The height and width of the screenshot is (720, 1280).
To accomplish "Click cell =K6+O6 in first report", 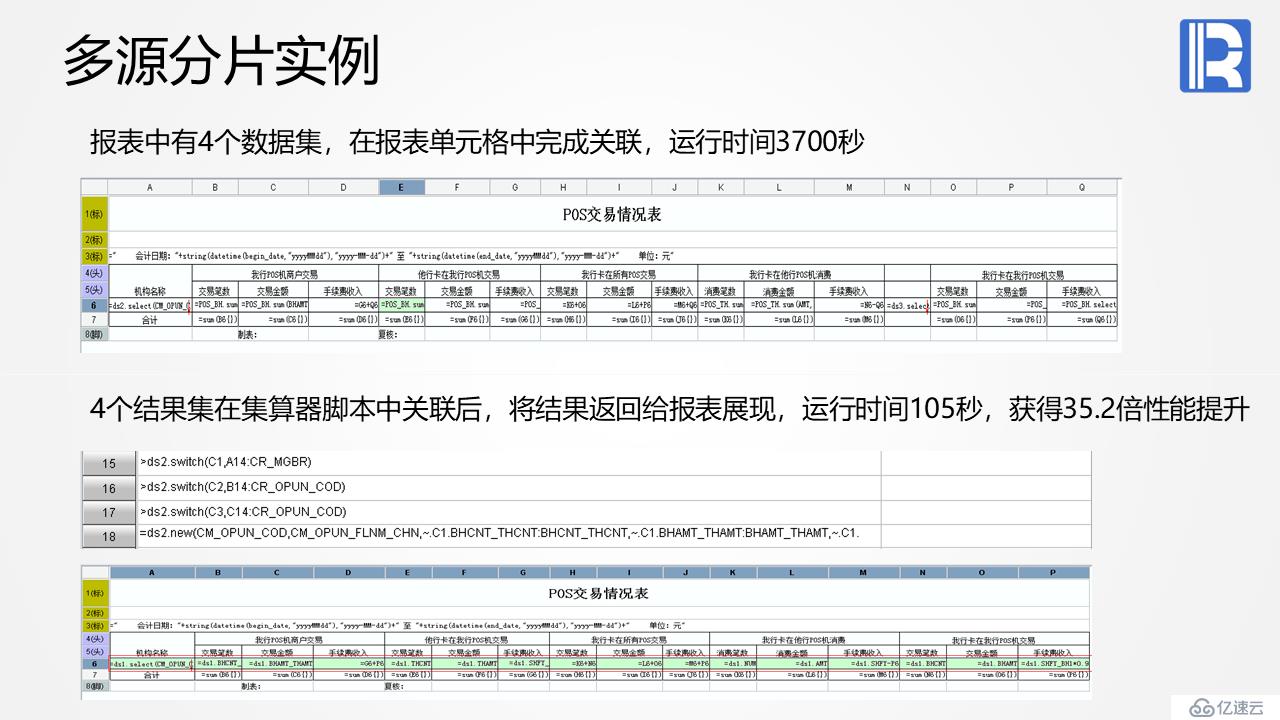I will pos(565,305).
